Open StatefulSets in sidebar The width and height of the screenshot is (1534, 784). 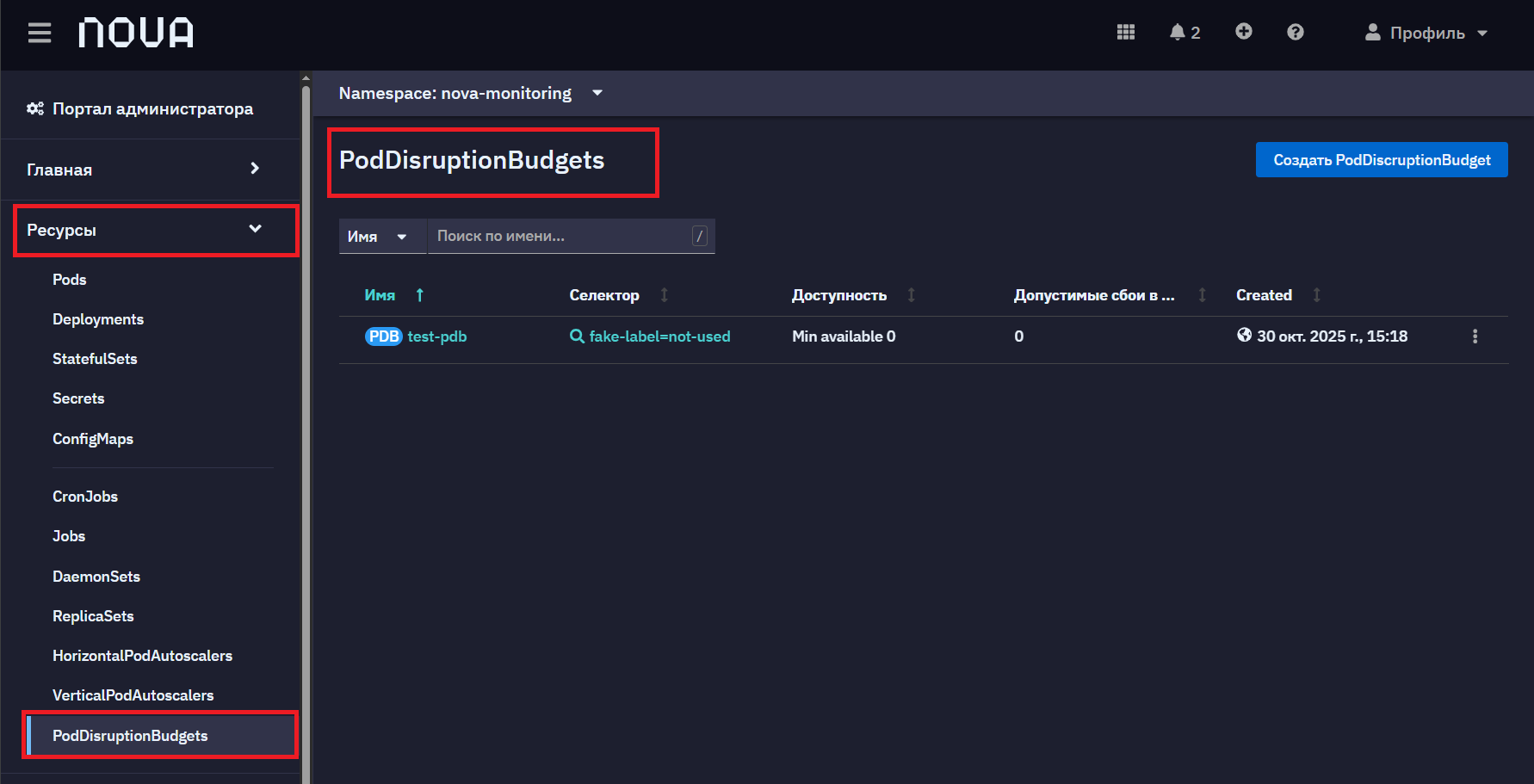tap(95, 359)
